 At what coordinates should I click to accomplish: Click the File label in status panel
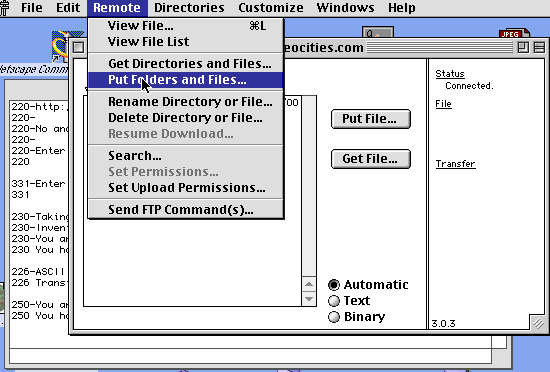[x=443, y=104]
